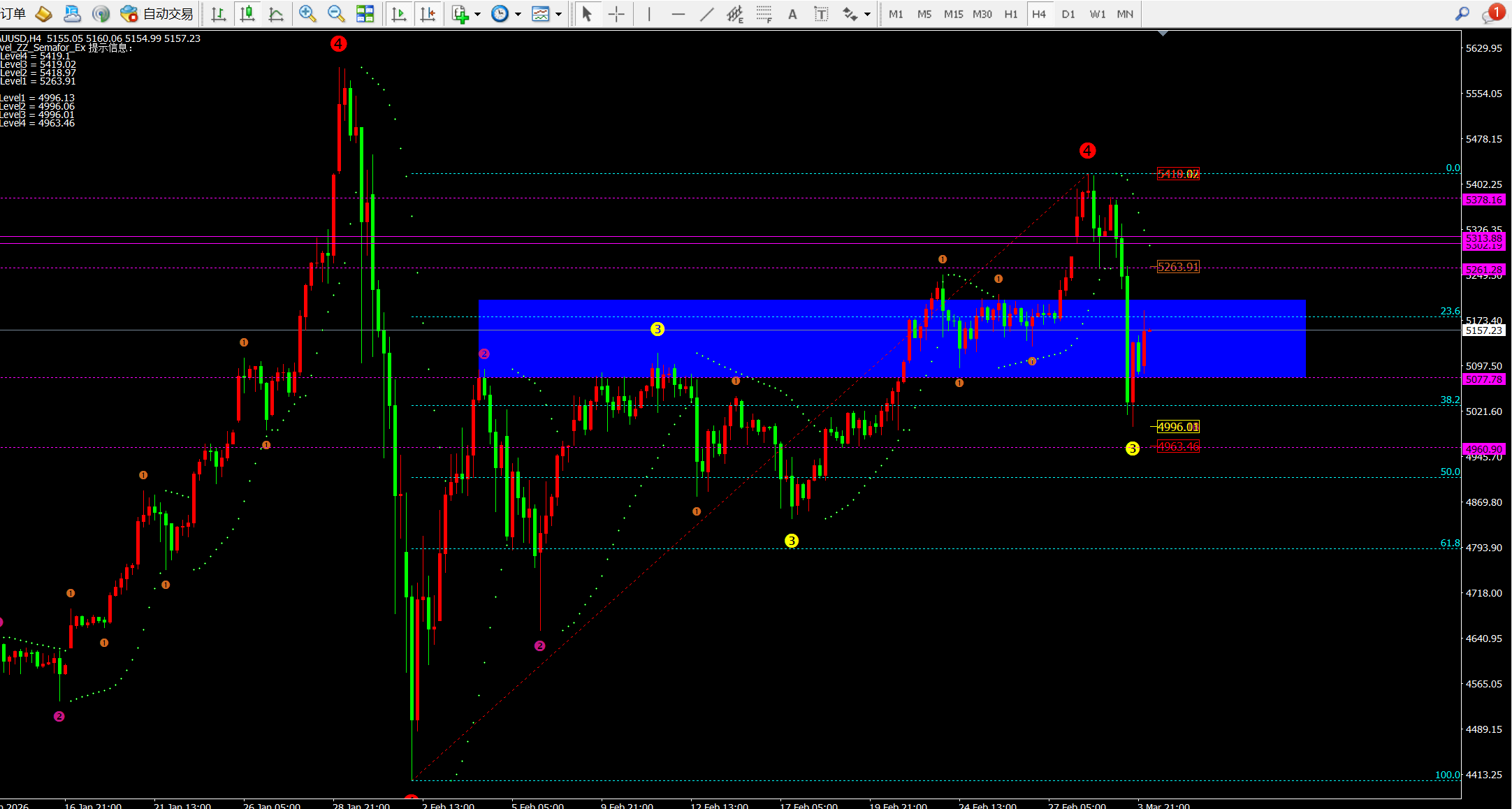The width and height of the screenshot is (1512, 809).
Task: Expand the chart templates dropdown arrow
Action: click(x=558, y=14)
